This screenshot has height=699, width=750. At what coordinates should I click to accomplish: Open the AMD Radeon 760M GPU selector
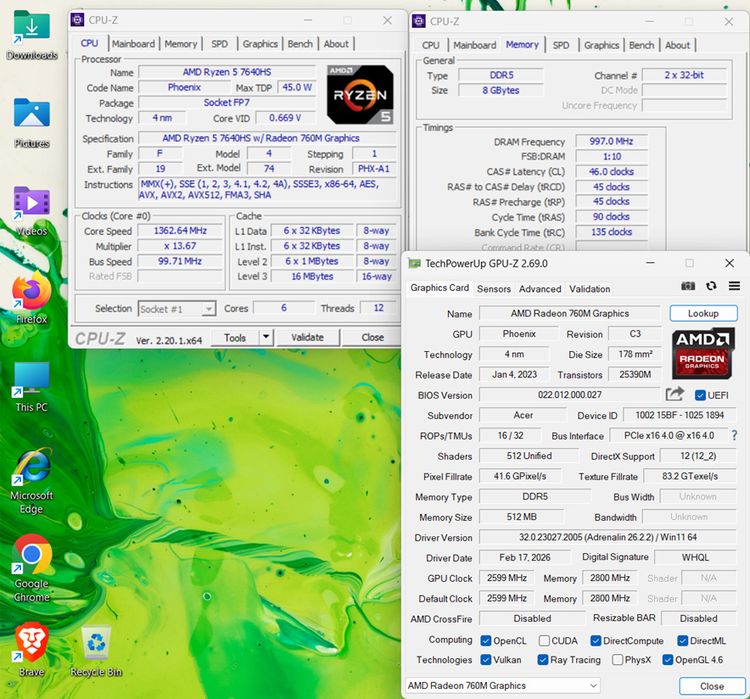502,686
